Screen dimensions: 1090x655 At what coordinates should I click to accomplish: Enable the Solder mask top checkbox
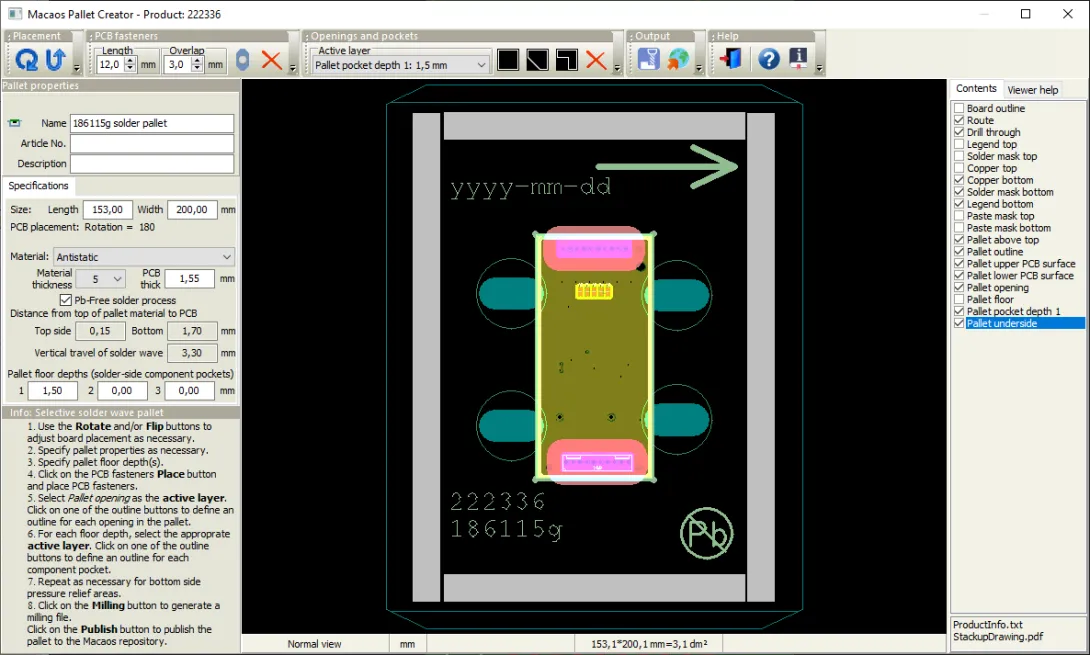(x=959, y=156)
